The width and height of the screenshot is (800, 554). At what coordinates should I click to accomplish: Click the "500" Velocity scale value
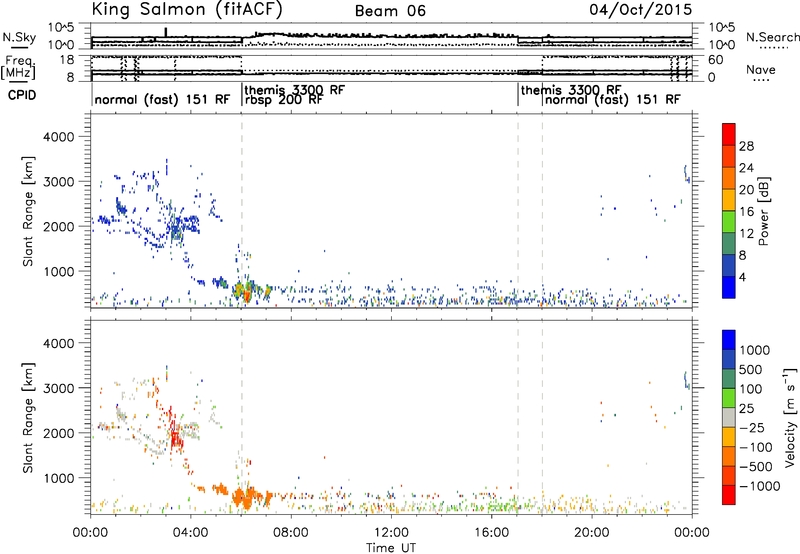[x=751, y=370]
